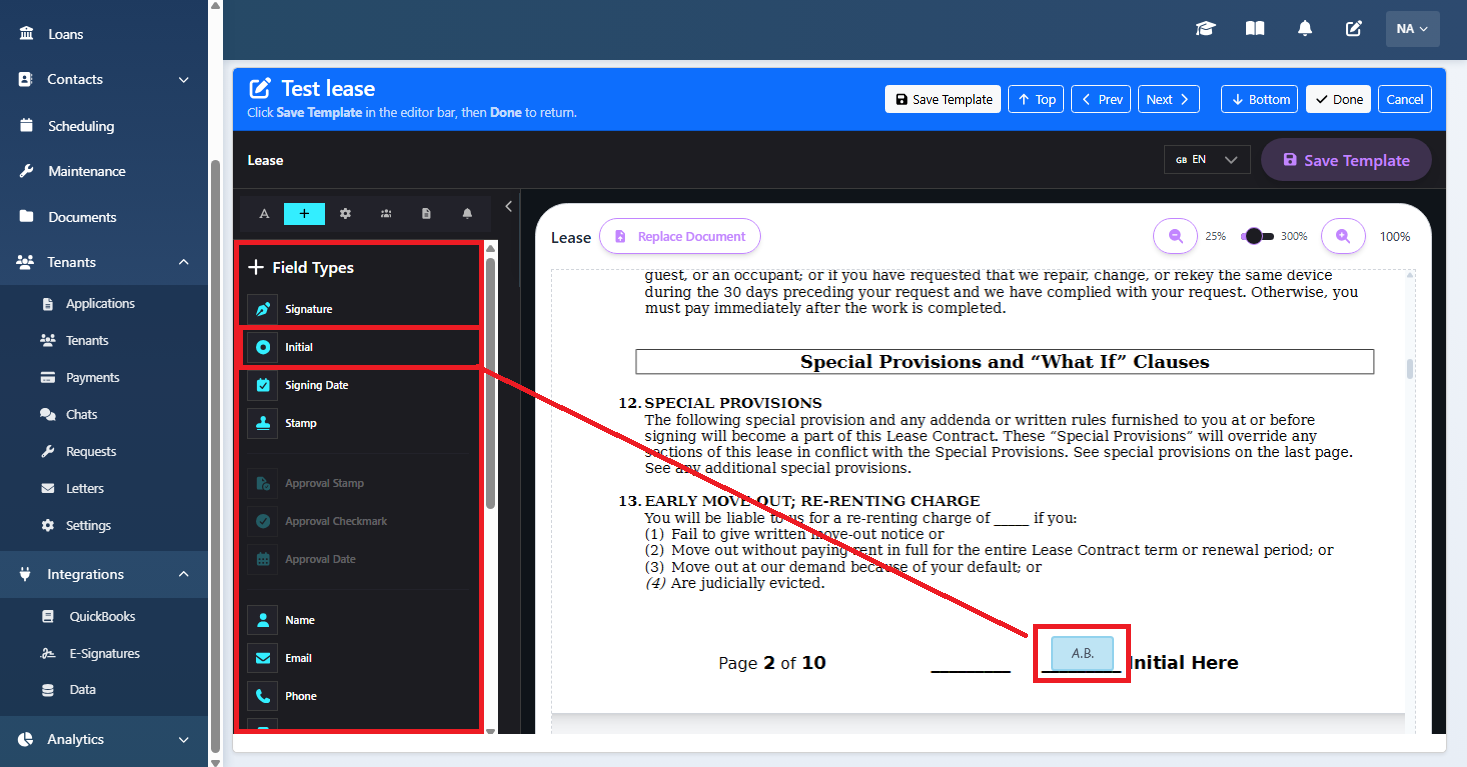Open Documents in the sidebar

pyautogui.click(x=104, y=217)
